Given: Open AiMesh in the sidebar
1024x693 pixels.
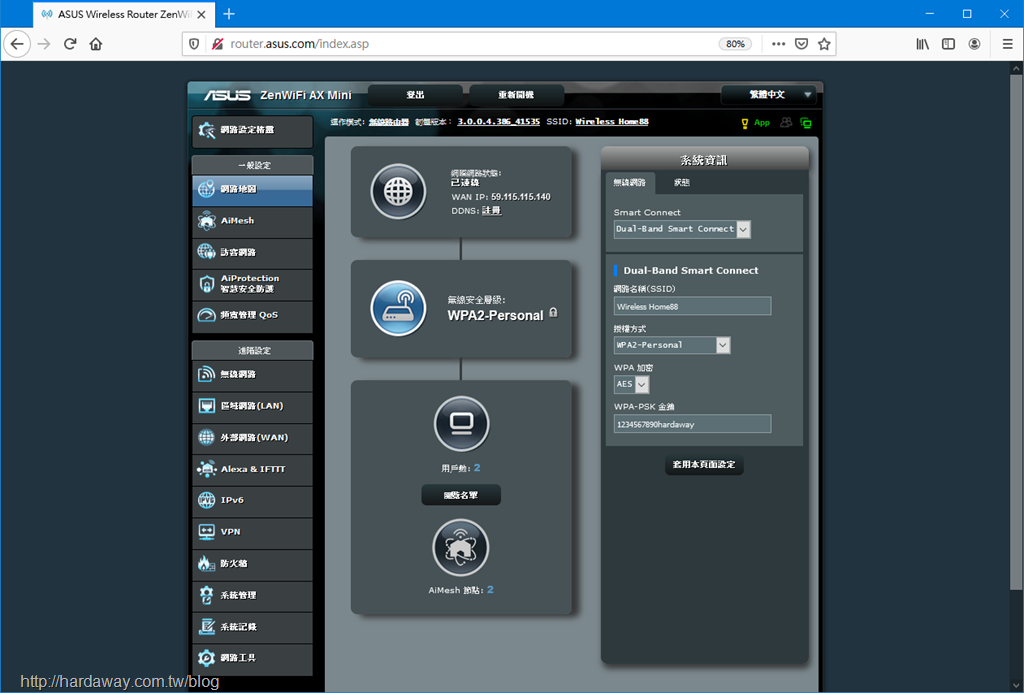Looking at the screenshot, I should (x=252, y=221).
